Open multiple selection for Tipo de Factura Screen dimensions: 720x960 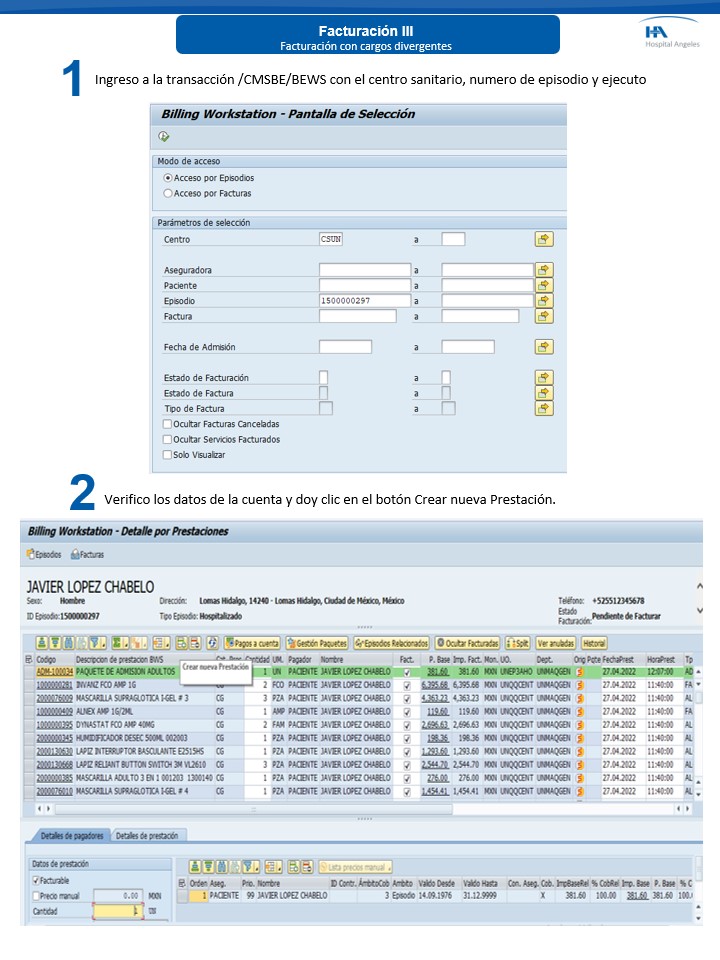pyautogui.click(x=544, y=408)
